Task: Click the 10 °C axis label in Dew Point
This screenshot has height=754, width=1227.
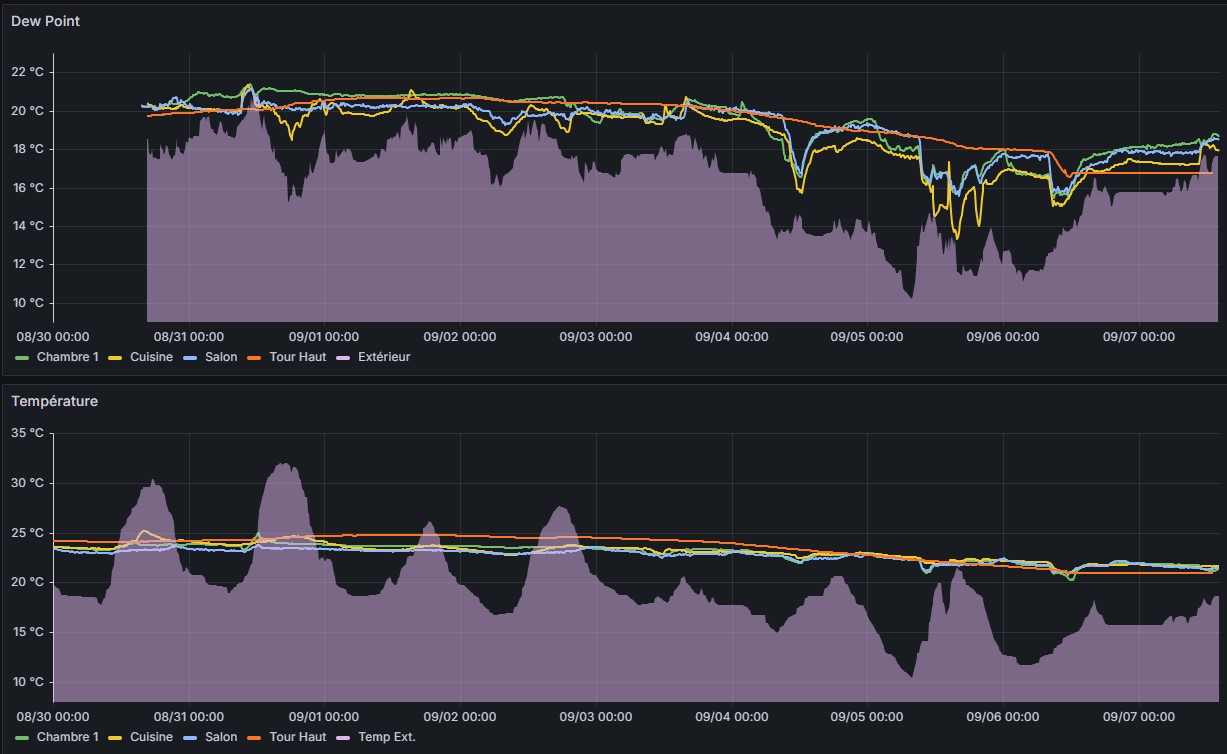Action: (x=27, y=303)
